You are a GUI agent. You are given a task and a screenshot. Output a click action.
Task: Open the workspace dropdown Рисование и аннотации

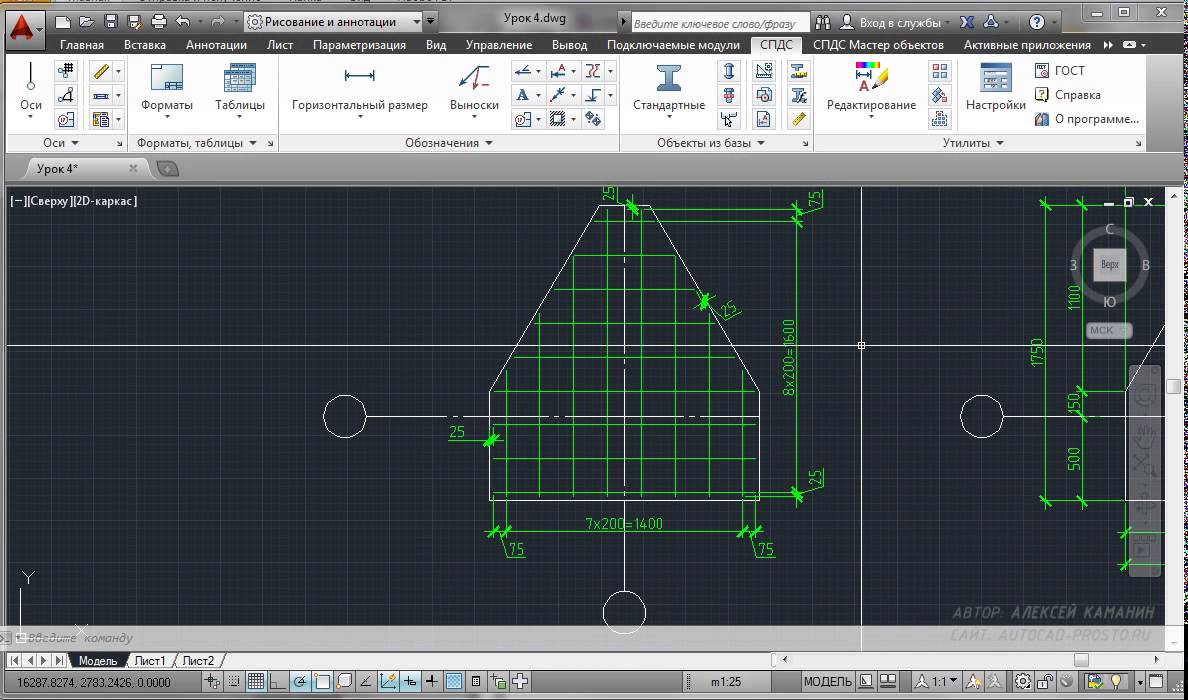[334, 22]
